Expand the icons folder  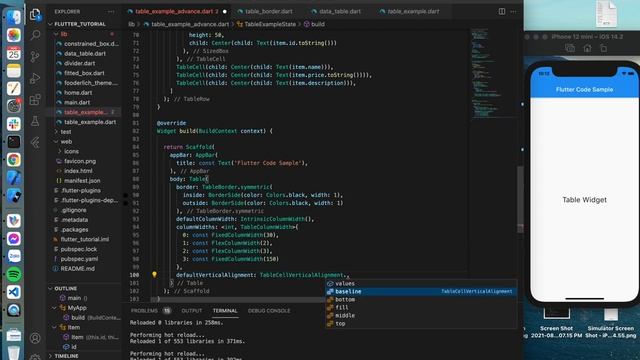click(60, 151)
